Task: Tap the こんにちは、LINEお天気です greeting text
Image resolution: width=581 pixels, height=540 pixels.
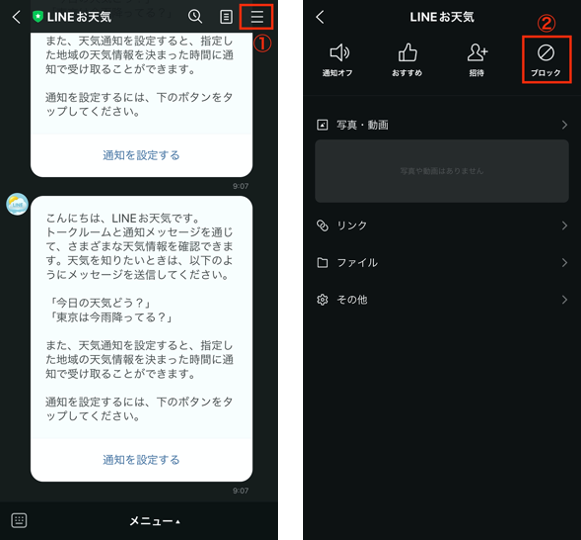Action: [x=123, y=218]
